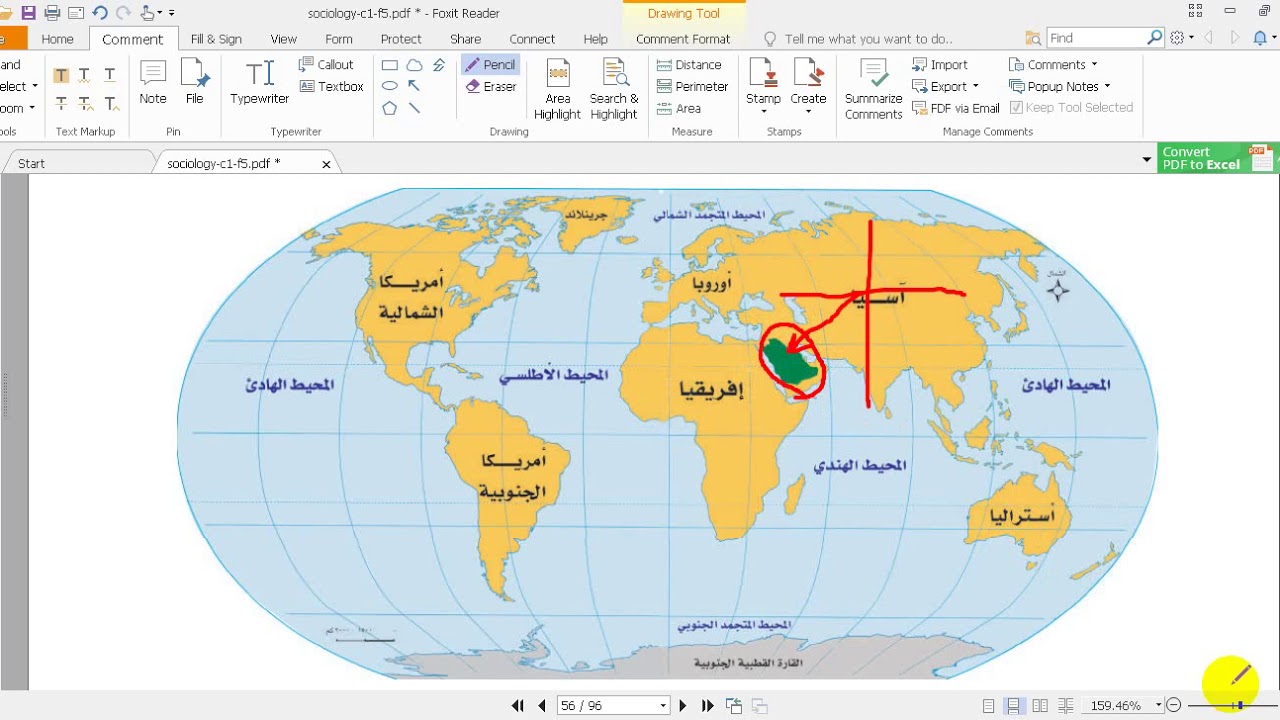This screenshot has height=720, width=1280.
Task: Select the Line drawing tool
Action: [x=414, y=108]
